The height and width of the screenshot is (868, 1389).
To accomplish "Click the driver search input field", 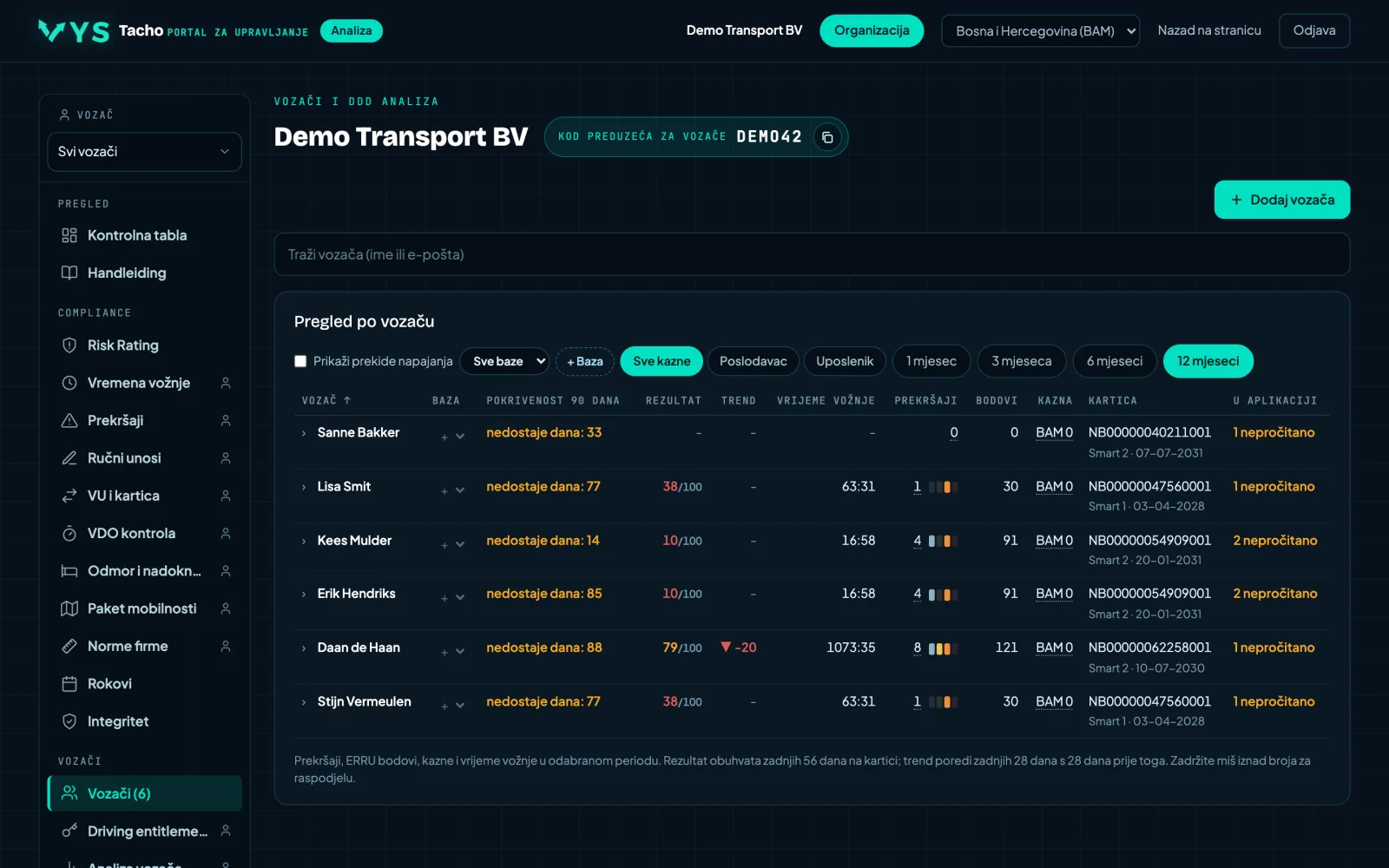I will coord(812,254).
